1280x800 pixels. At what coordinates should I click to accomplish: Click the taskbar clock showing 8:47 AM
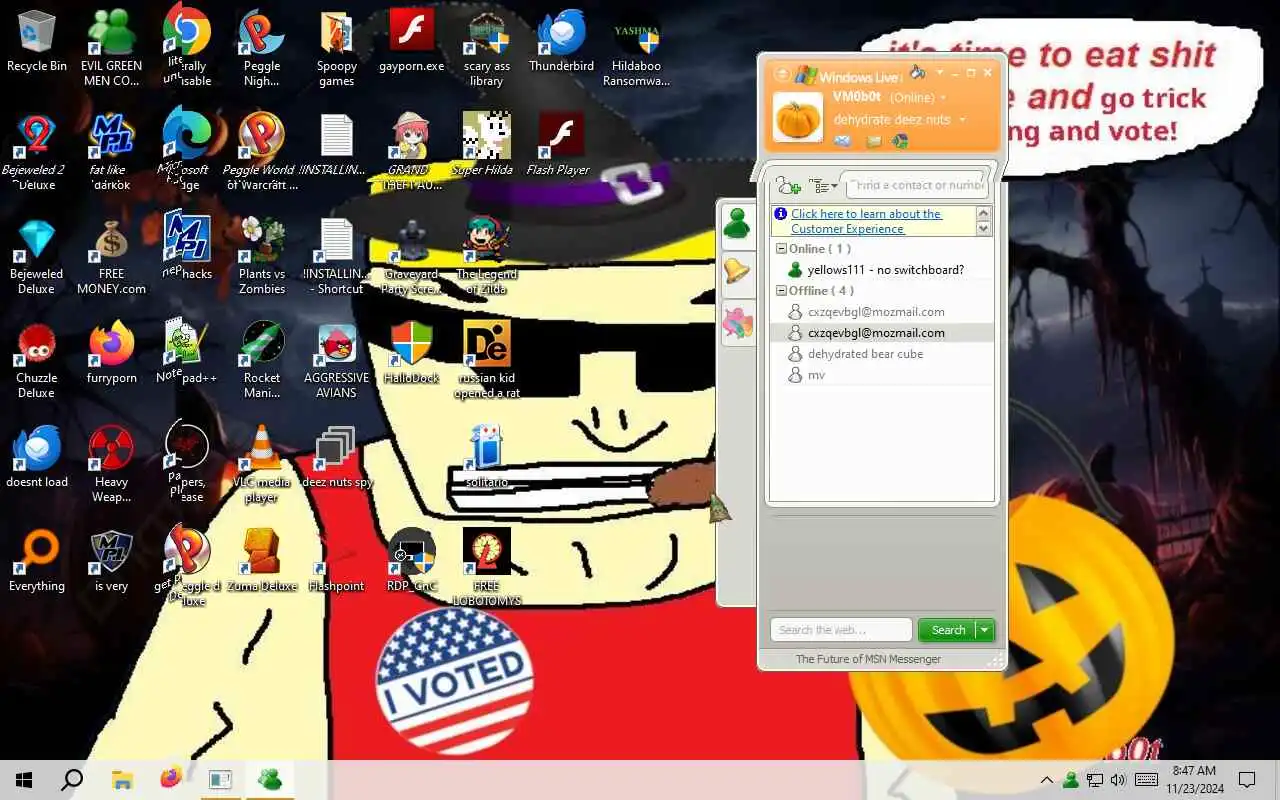tap(1194, 779)
